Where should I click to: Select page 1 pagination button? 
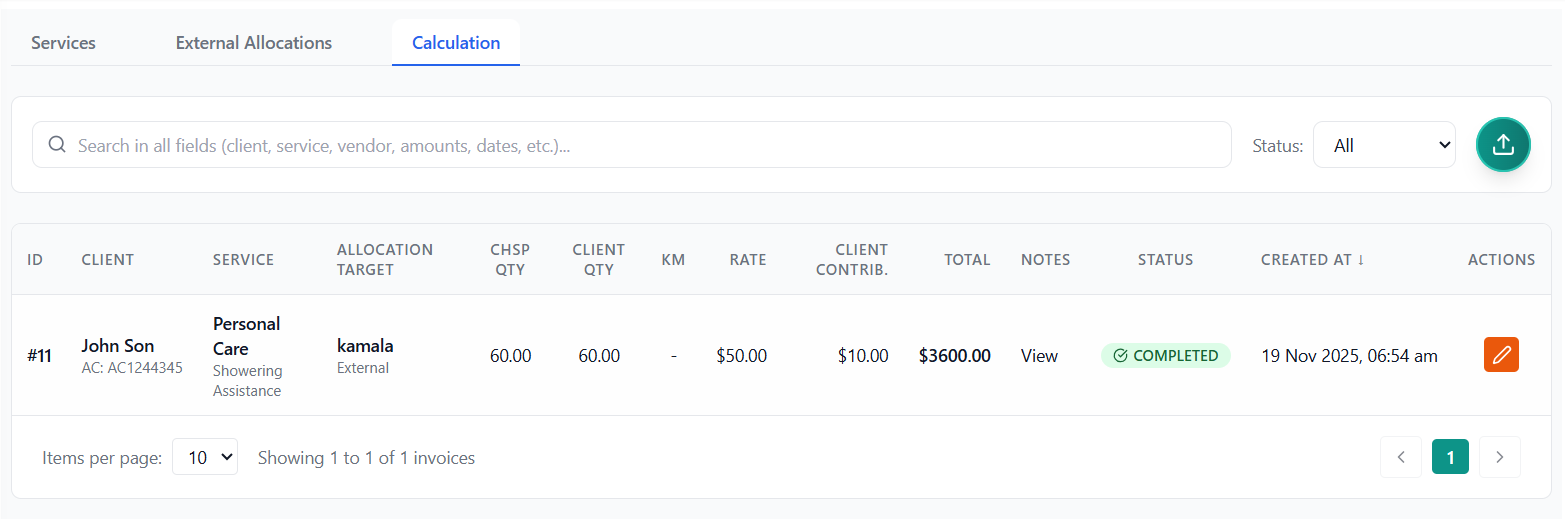(x=1450, y=458)
